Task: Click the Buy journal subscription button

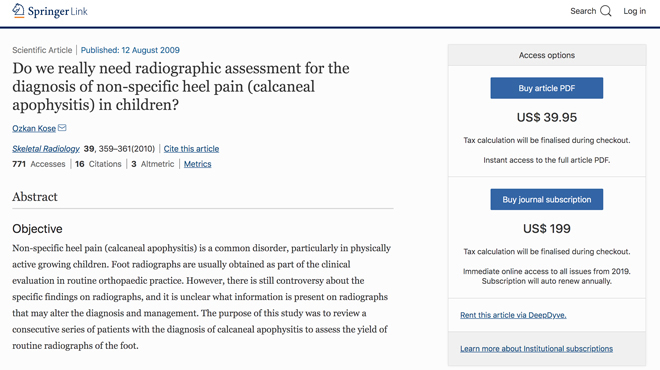Action: [546, 199]
